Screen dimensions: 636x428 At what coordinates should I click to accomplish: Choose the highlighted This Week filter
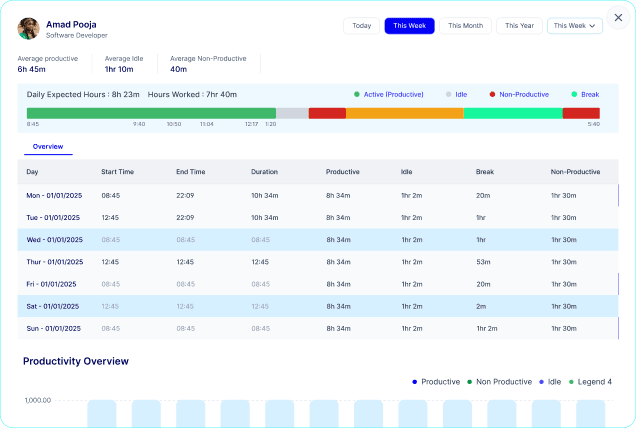click(409, 26)
